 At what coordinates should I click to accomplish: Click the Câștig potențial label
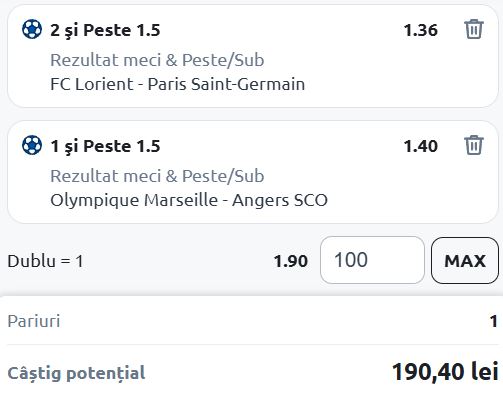coord(76,373)
